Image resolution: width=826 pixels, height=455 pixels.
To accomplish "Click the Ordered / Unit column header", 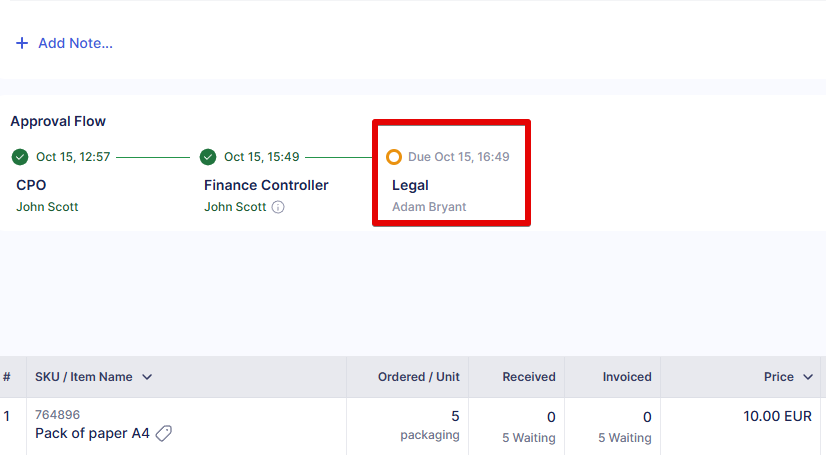I will [x=418, y=377].
